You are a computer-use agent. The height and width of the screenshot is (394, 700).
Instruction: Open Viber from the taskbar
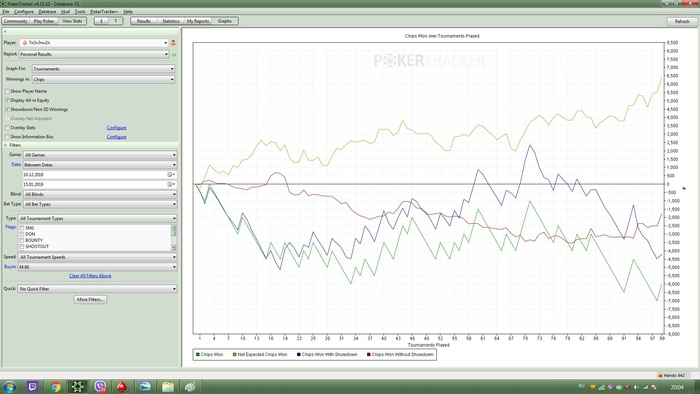(x=100, y=386)
